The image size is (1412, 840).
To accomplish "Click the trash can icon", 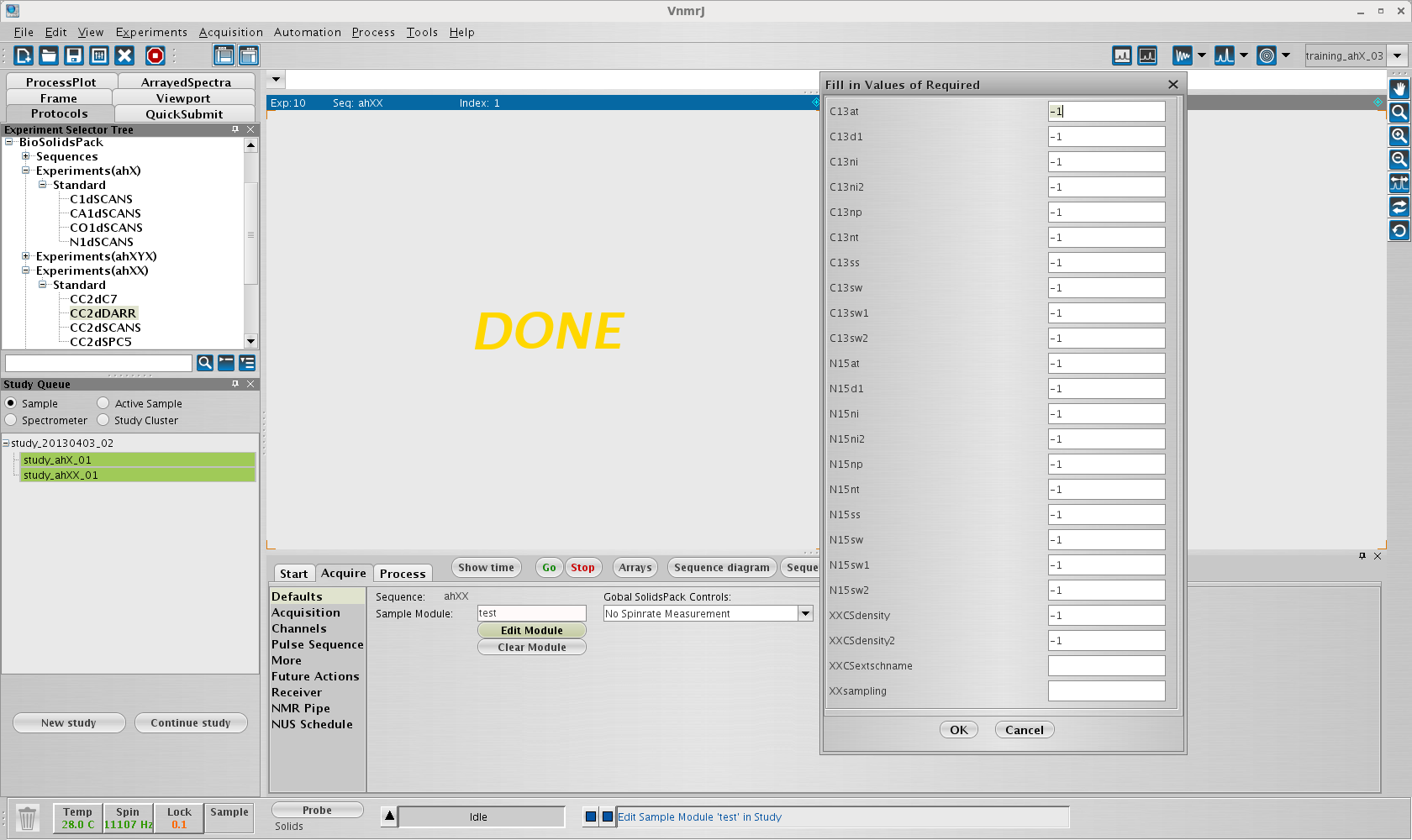I will (x=28, y=817).
